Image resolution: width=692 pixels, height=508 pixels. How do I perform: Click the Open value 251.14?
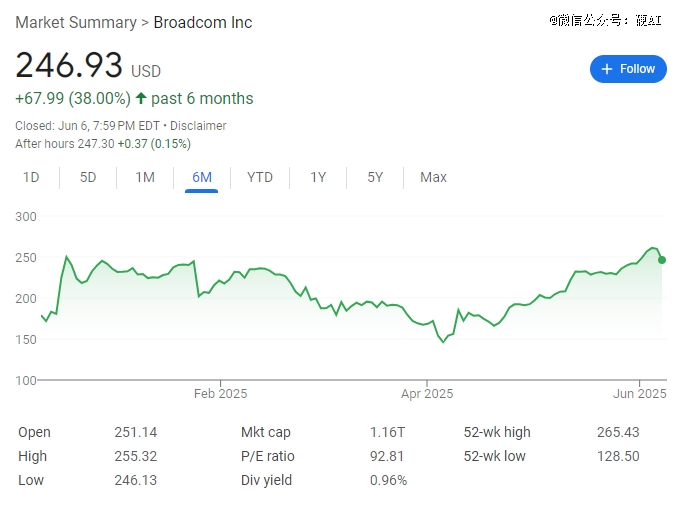135,432
